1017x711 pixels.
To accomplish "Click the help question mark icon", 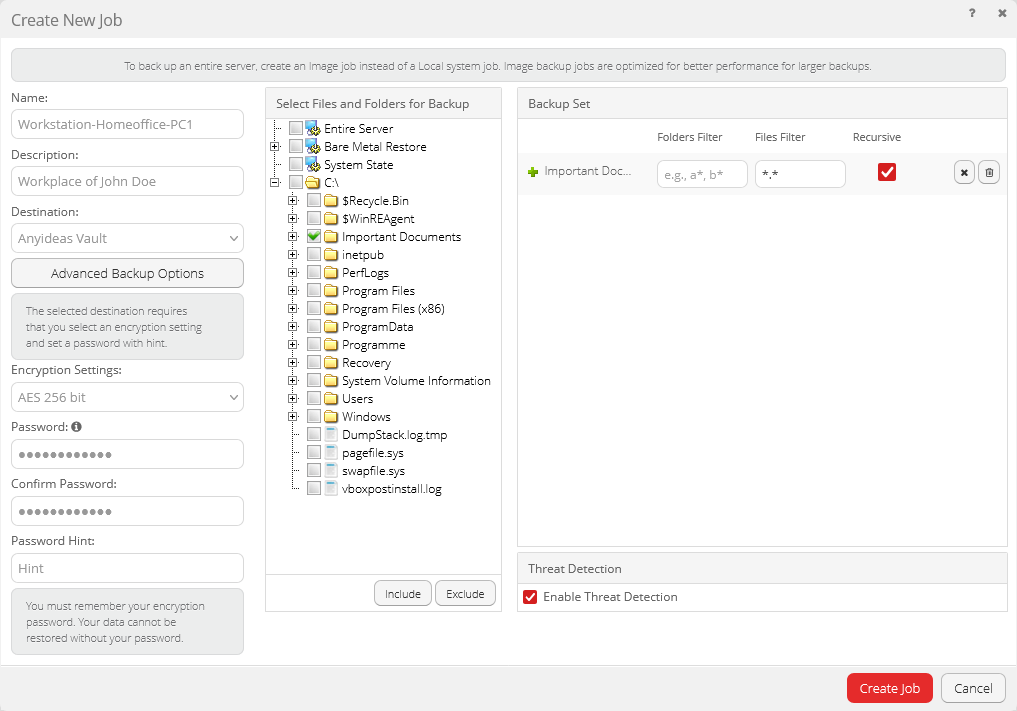I will click(x=972, y=14).
